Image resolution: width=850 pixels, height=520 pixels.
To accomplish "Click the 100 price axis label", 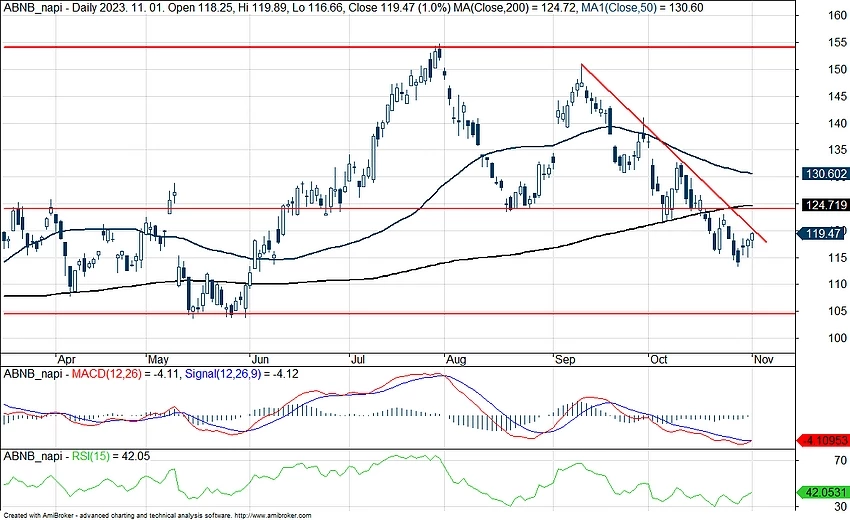I will click(x=838, y=338).
